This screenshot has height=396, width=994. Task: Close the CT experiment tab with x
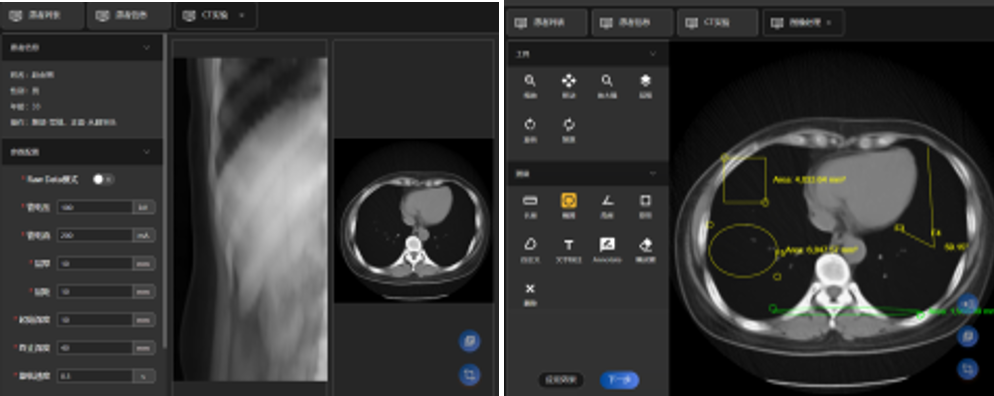pyautogui.click(x=242, y=15)
